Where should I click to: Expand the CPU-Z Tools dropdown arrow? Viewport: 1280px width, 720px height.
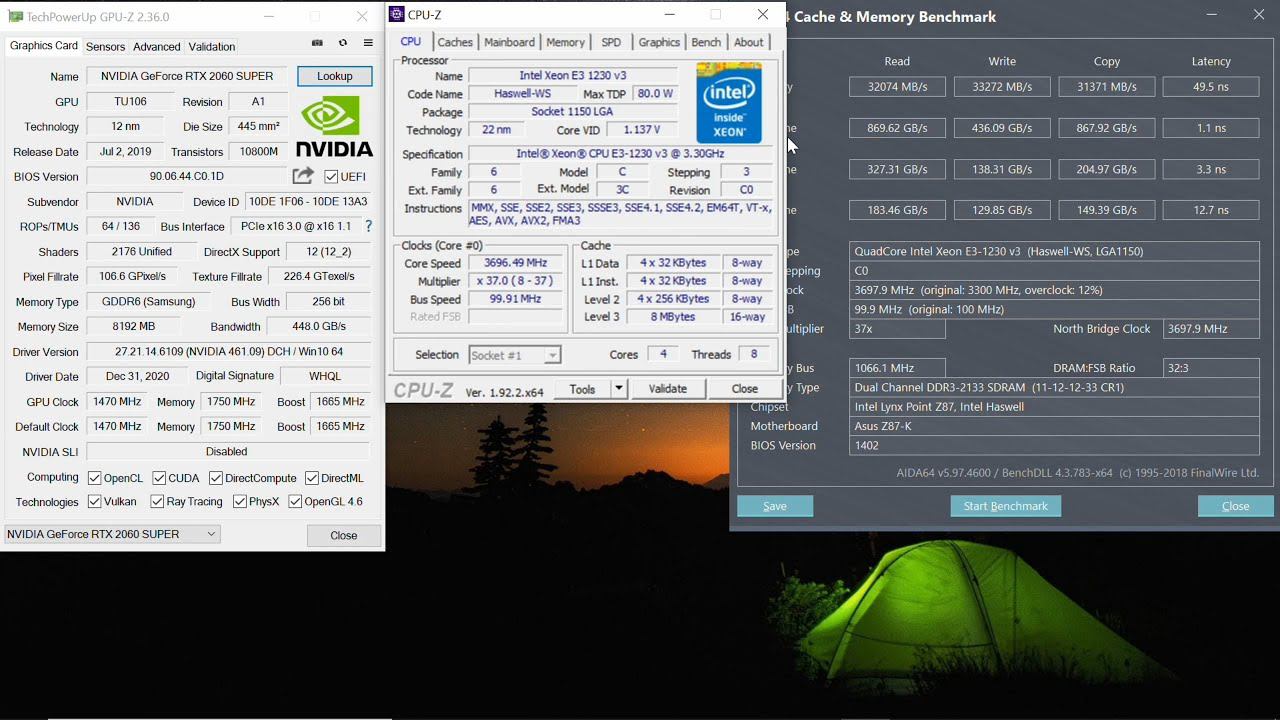pyautogui.click(x=619, y=389)
